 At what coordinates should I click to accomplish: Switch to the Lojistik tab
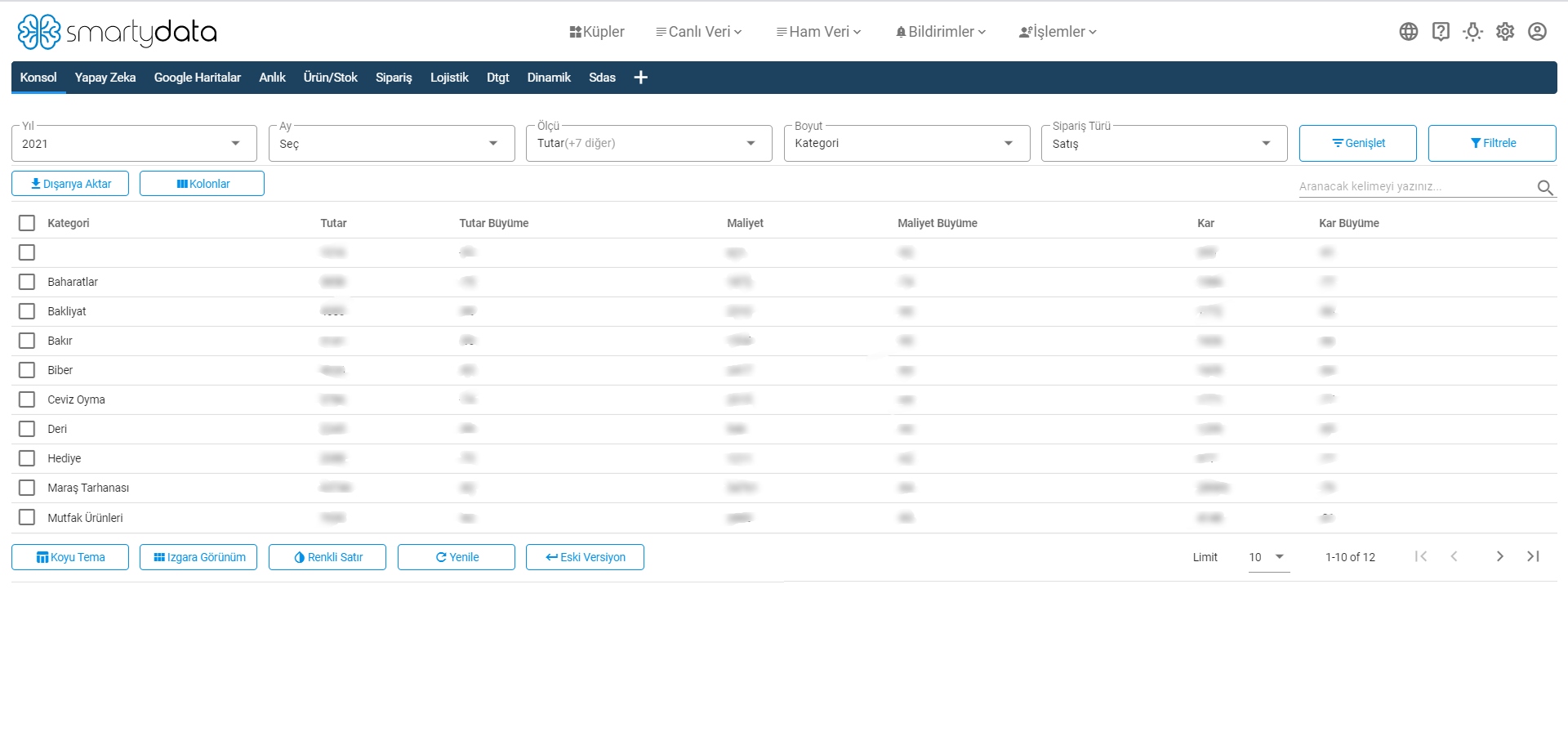(x=449, y=78)
